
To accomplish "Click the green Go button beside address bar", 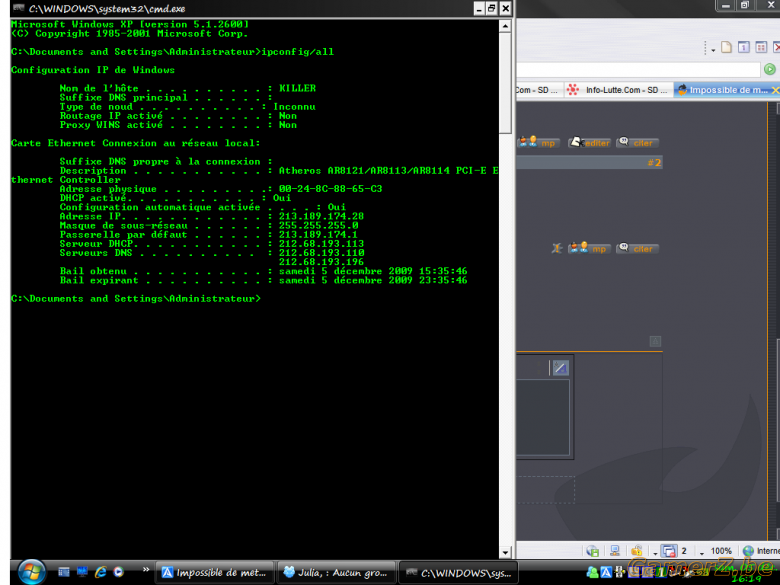I will pyautogui.click(x=770, y=69).
